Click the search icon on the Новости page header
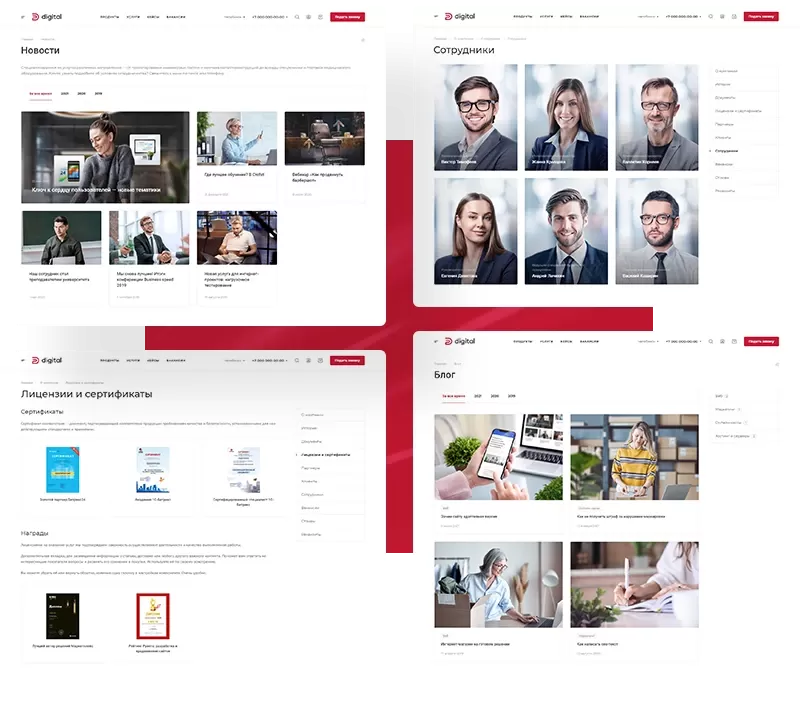Viewport: 800px width, 704px height. click(298, 17)
